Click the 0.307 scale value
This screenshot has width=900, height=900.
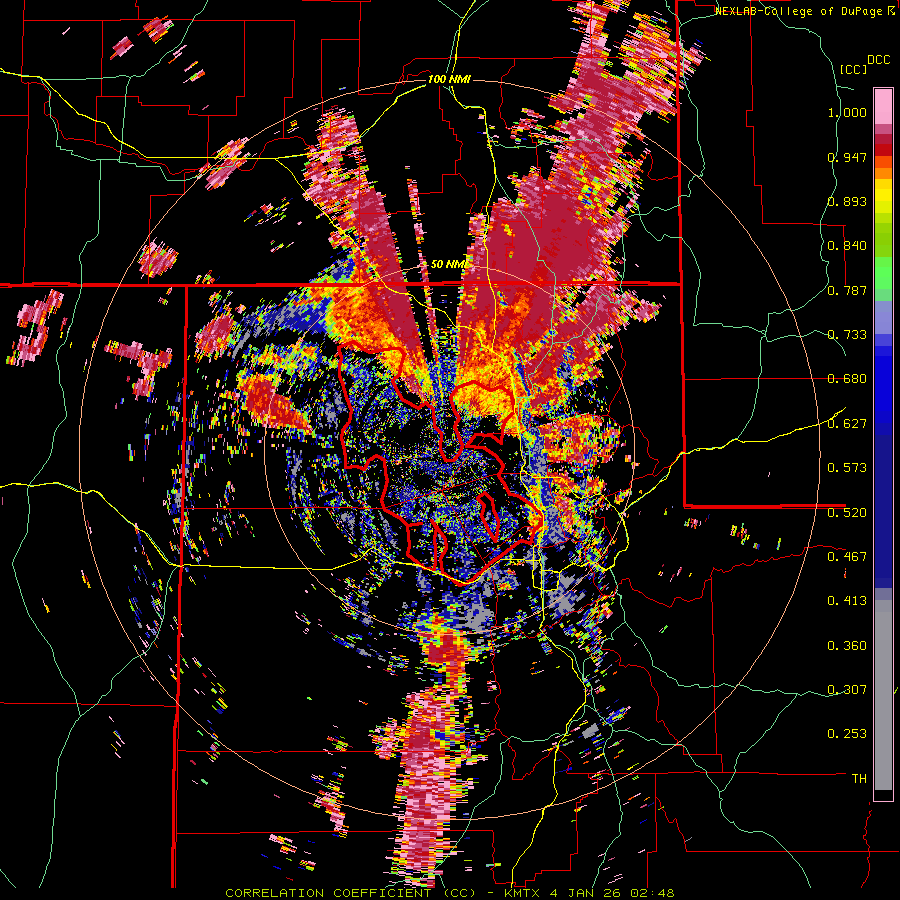[x=847, y=690]
